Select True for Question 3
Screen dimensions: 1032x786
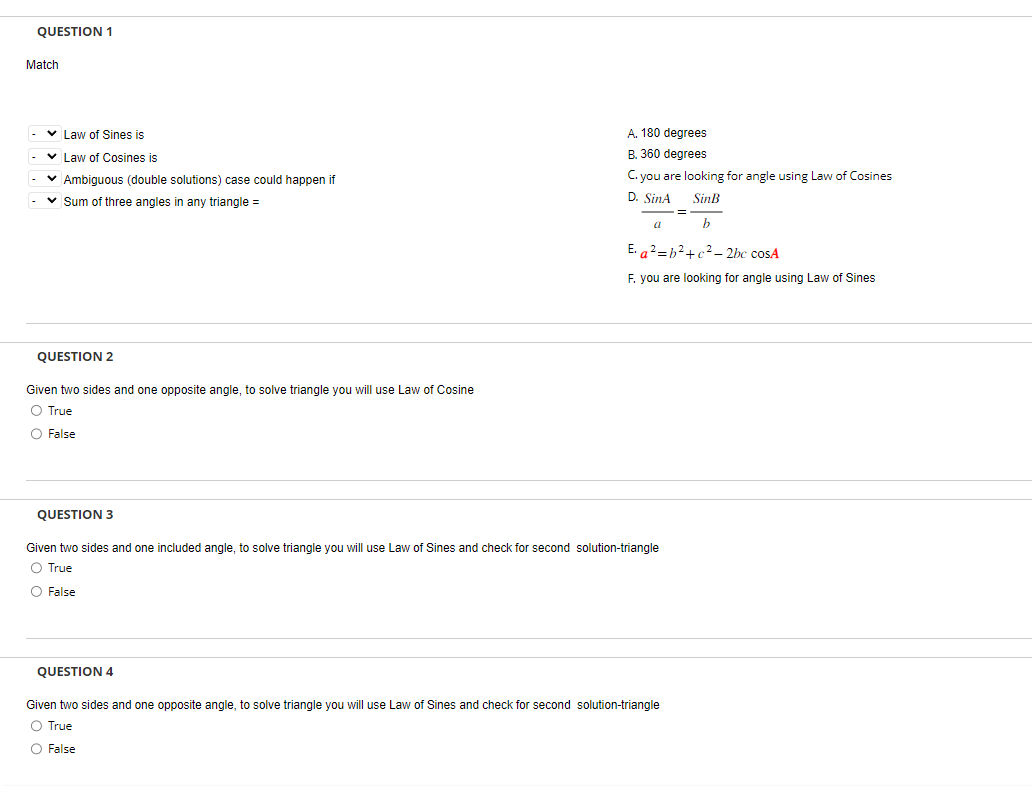click(36, 567)
